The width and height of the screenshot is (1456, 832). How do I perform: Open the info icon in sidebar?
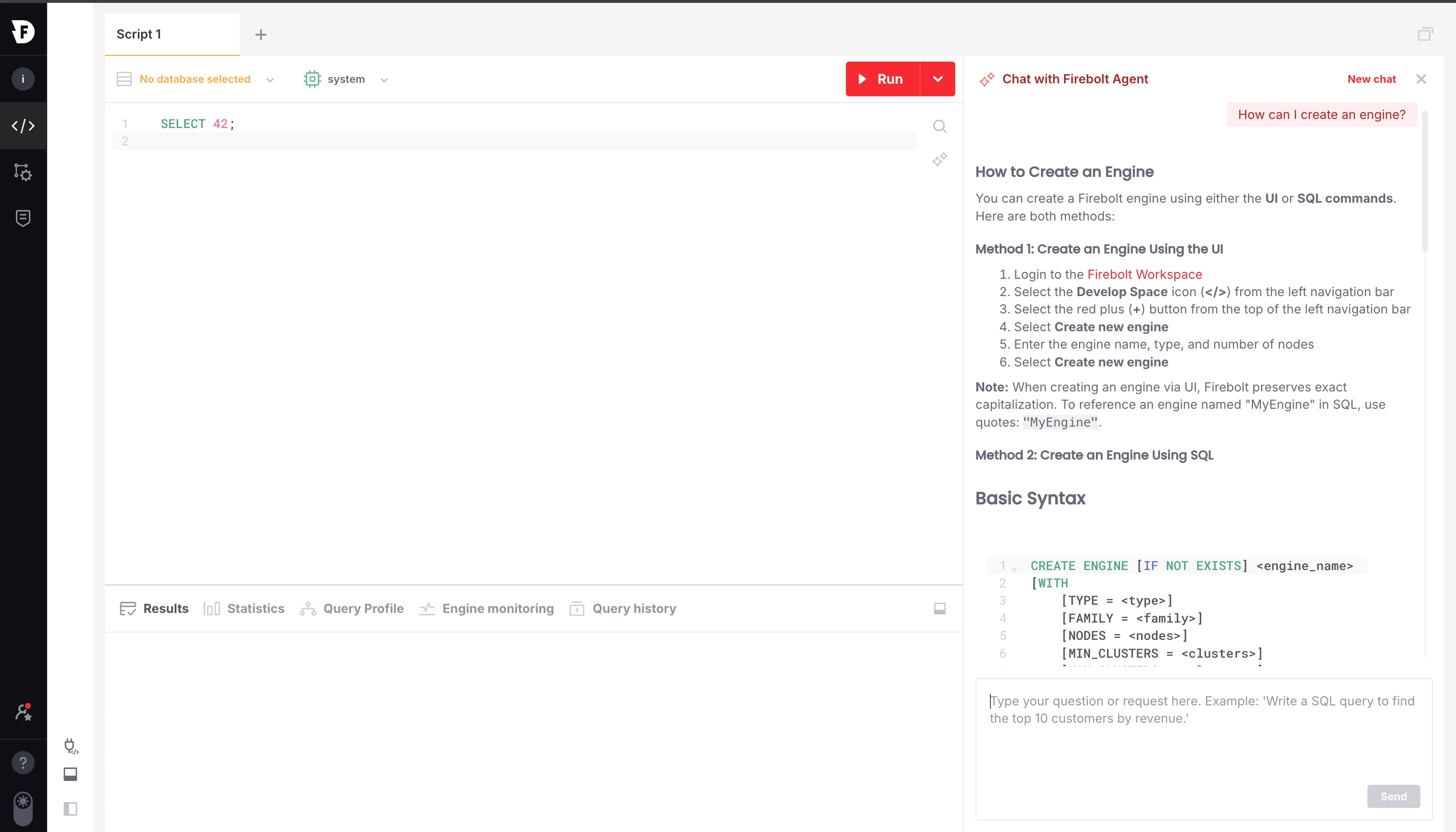[23, 79]
